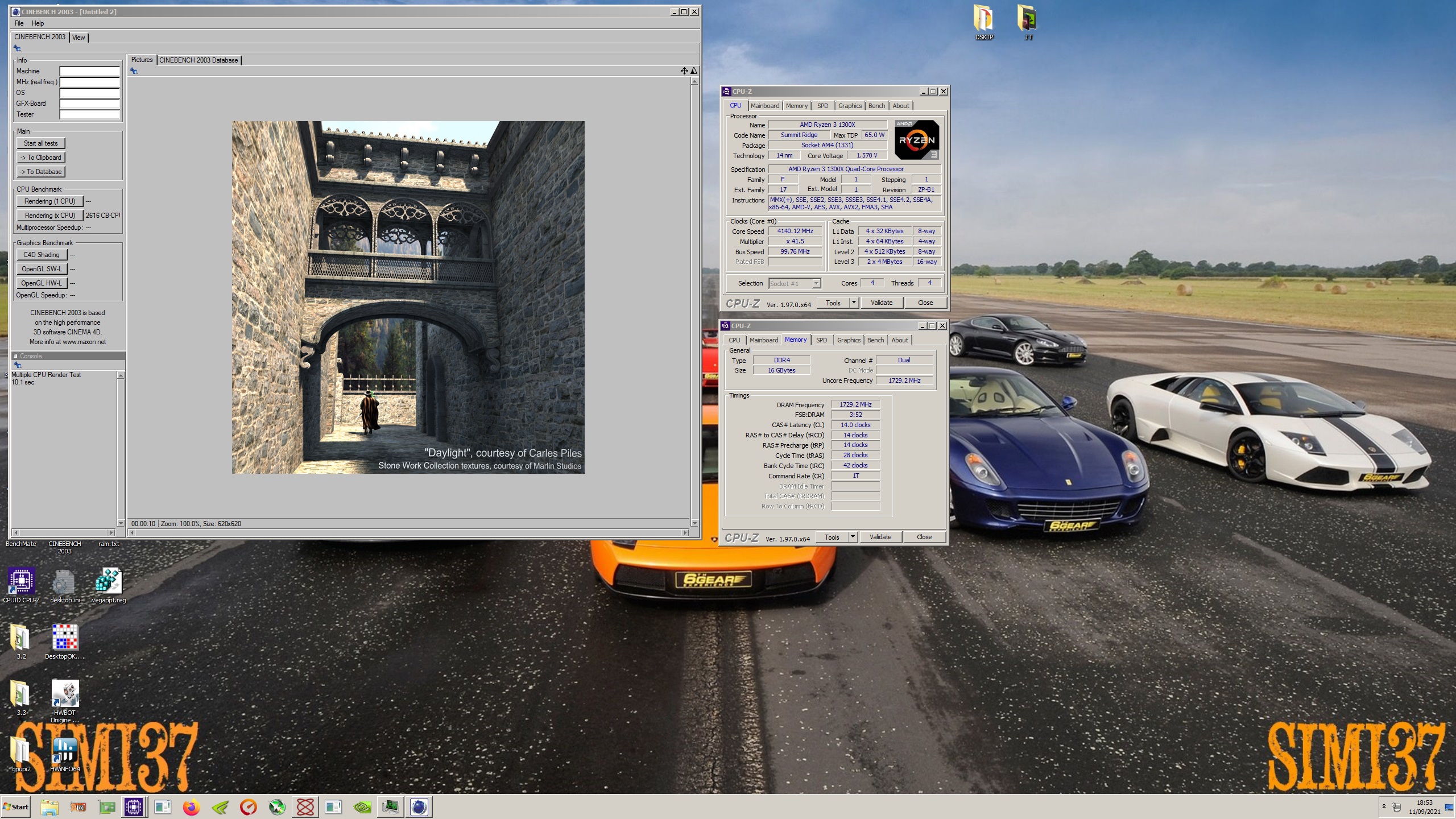Viewport: 1456px width, 819px height.
Task: Open the gpupi2 folder on desktop
Action: 21,755
